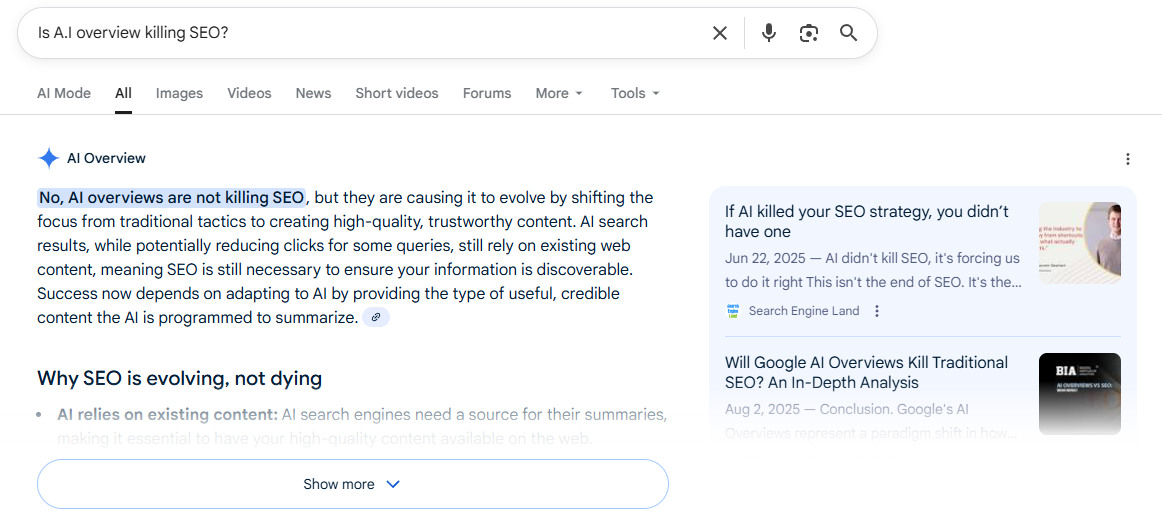Open options for Search Engine Land result
Image resolution: width=1162 pixels, height=524 pixels.
[x=877, y=311]
